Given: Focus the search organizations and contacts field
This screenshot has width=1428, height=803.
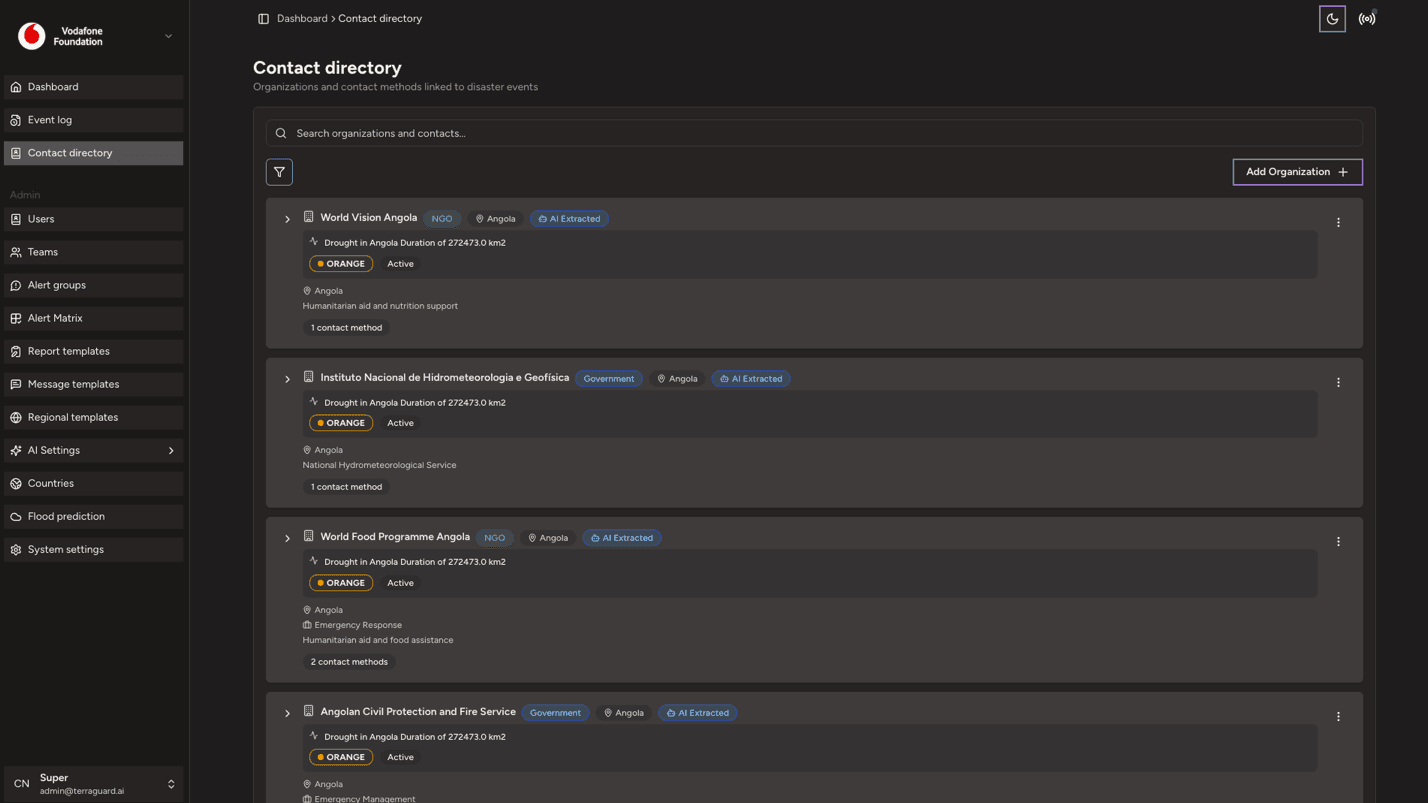Looking at the screenshot, I should coord(814,133).
